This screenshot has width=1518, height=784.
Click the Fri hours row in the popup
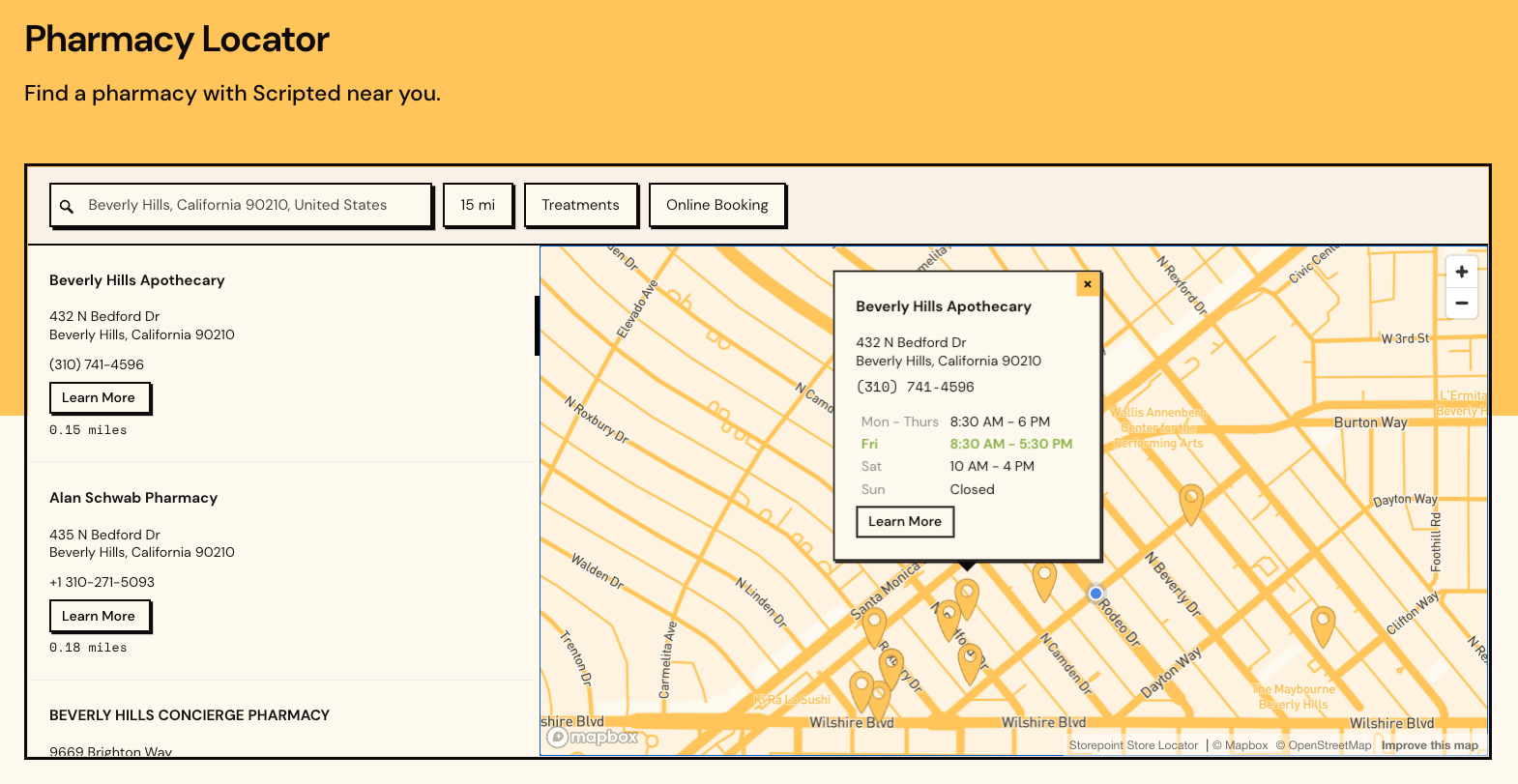[967, 444]
